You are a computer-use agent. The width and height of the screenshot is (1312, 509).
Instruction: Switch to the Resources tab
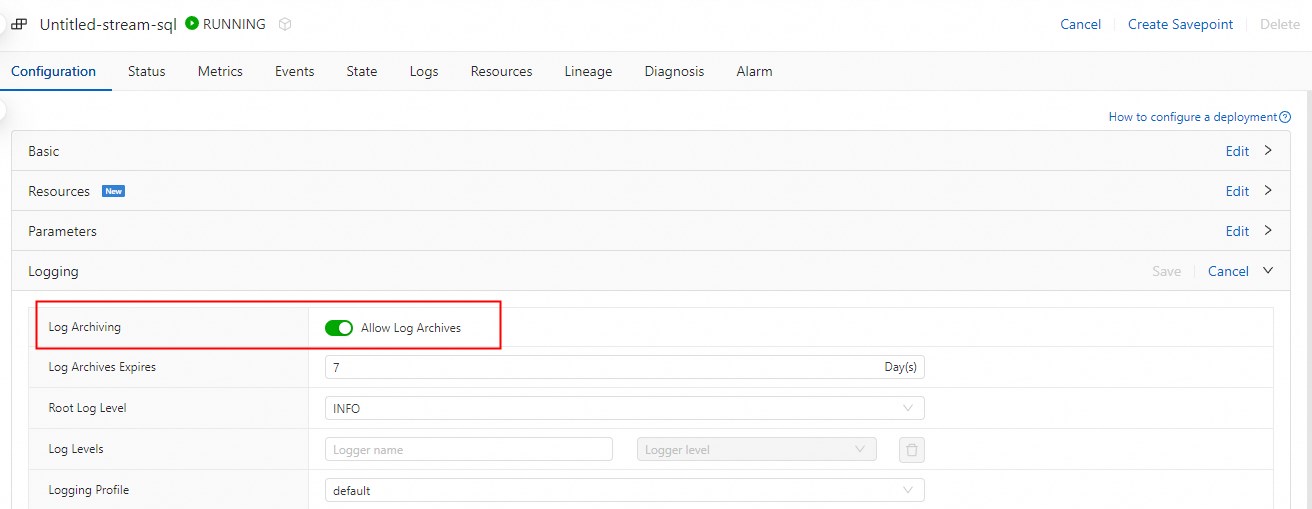pyautogui.click(x=502, y=72)
